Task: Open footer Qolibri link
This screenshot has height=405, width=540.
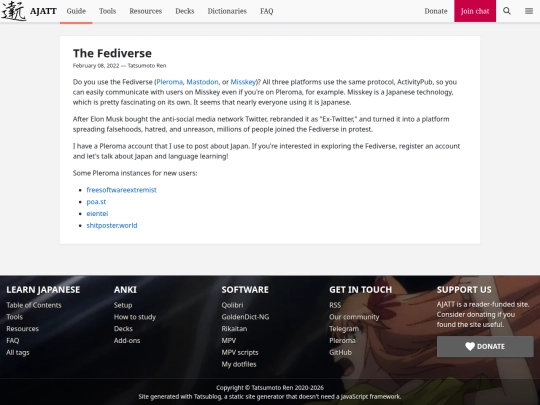Action: pos(232,305)
